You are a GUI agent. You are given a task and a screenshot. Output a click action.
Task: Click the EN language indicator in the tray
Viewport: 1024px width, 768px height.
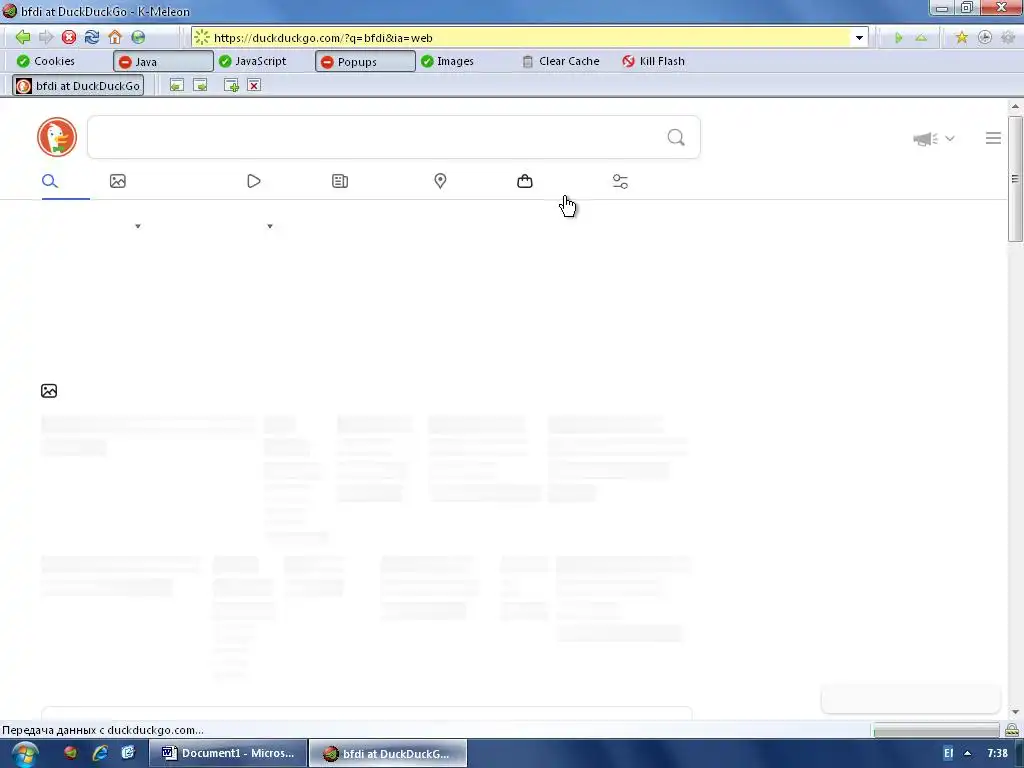pos(948,754)
